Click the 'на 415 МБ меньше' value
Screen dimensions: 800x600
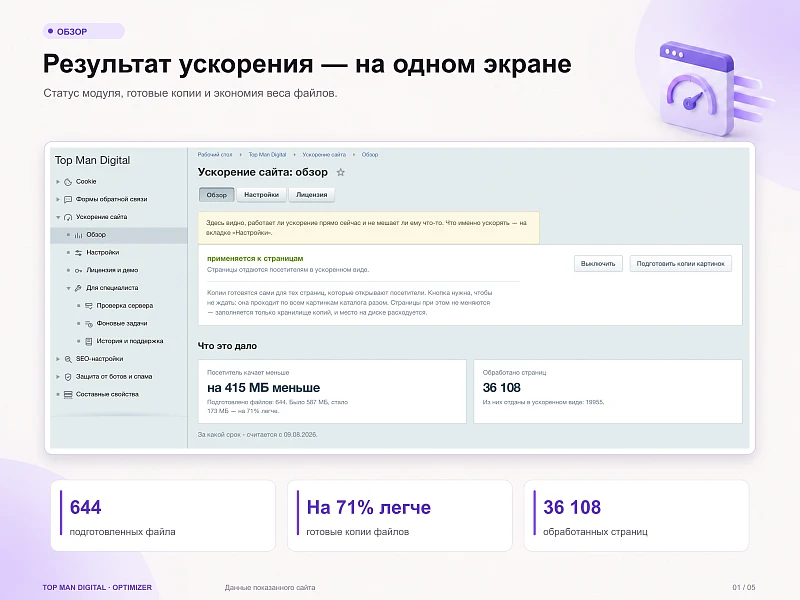click(263, 388)
